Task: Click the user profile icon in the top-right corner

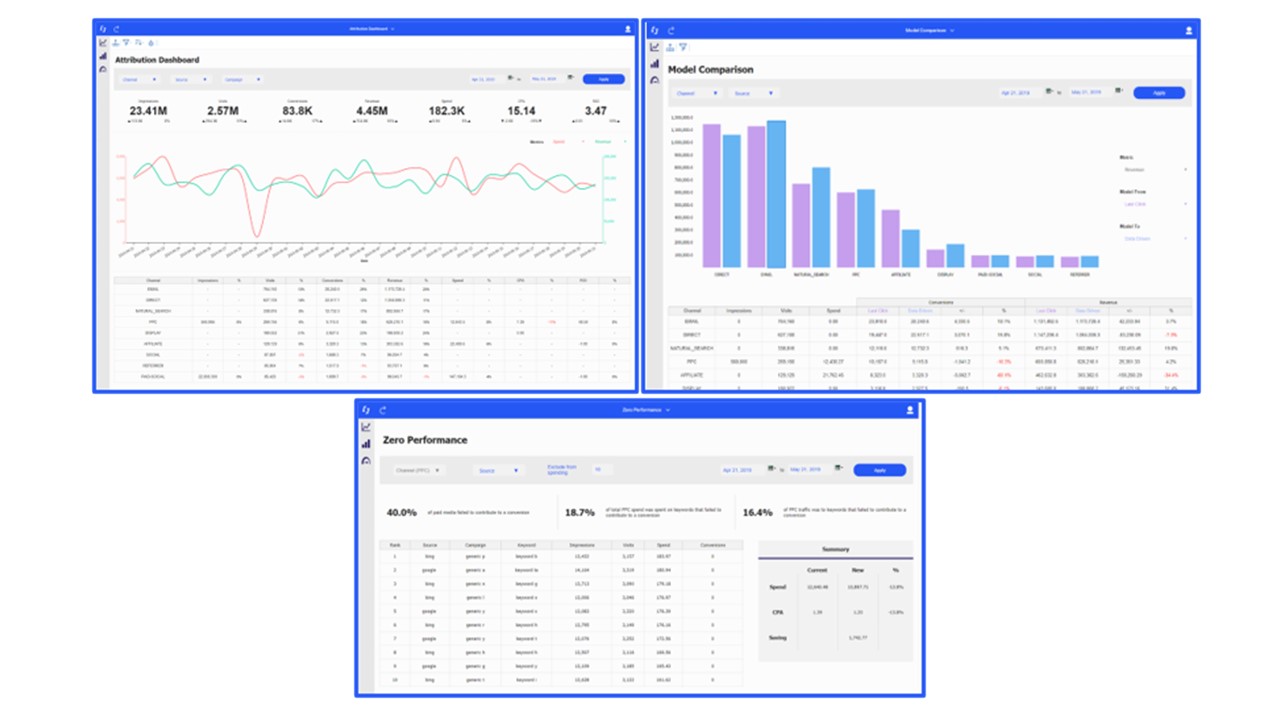Action: (x=1189, y=29)
